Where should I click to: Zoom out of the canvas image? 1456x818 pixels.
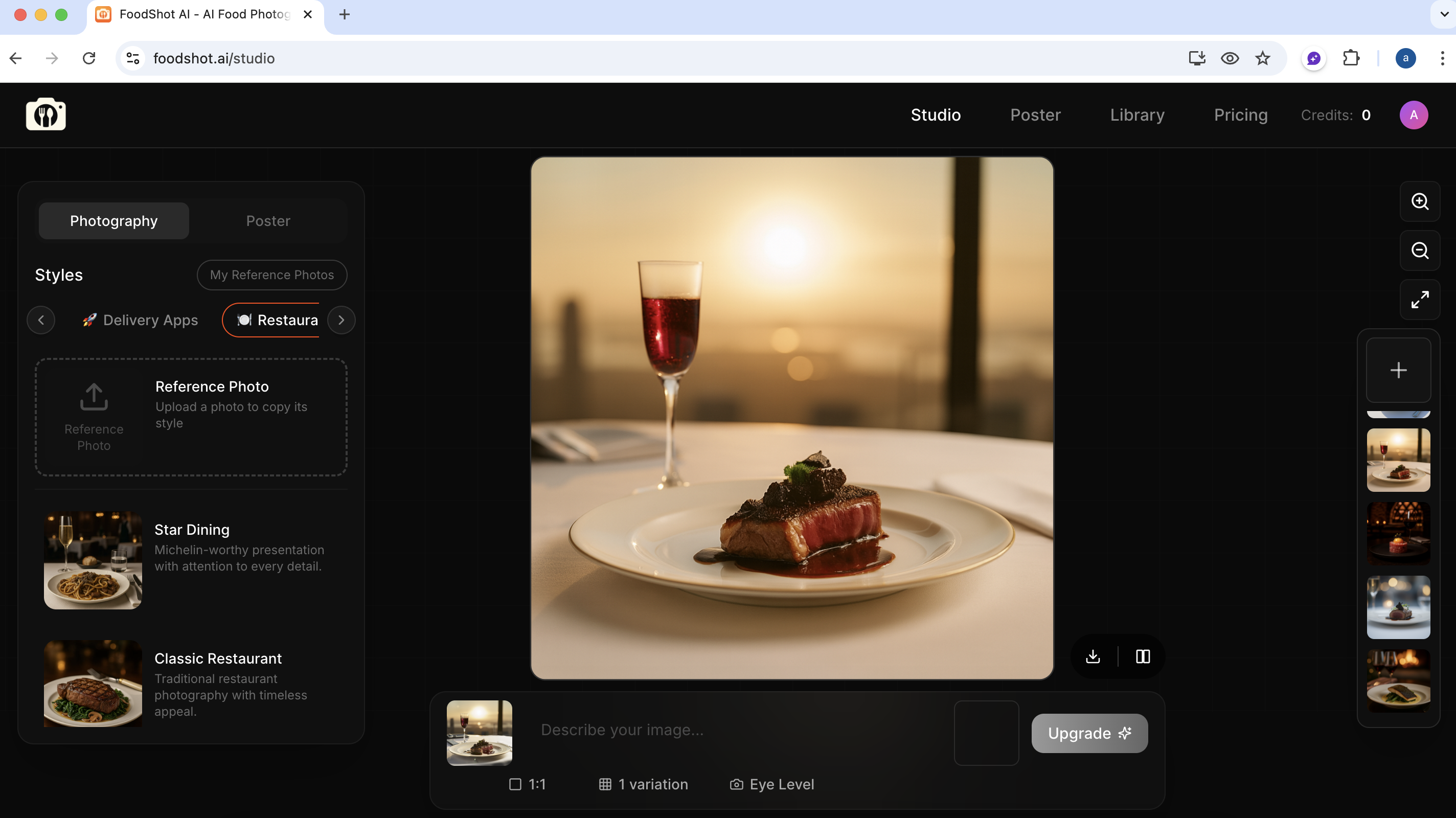(x=1419, y=251)
